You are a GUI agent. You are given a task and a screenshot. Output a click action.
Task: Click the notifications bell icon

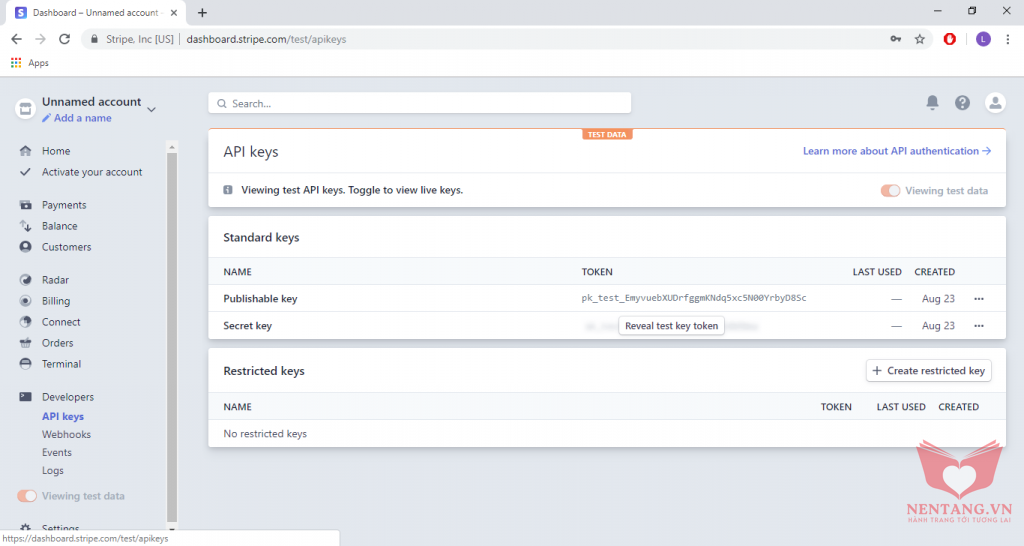(x=932, y=103)
